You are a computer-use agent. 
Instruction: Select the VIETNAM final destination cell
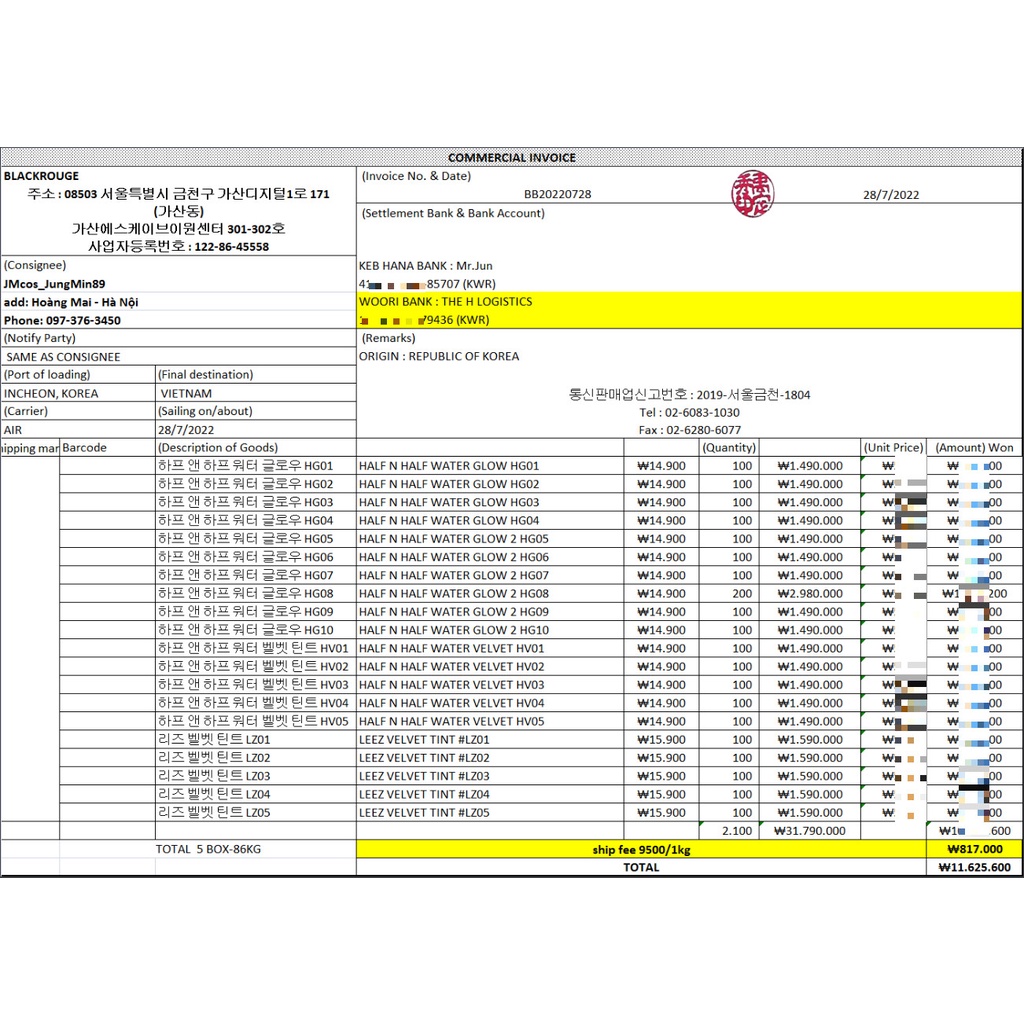pyautogui.click(x=185, y=394)
